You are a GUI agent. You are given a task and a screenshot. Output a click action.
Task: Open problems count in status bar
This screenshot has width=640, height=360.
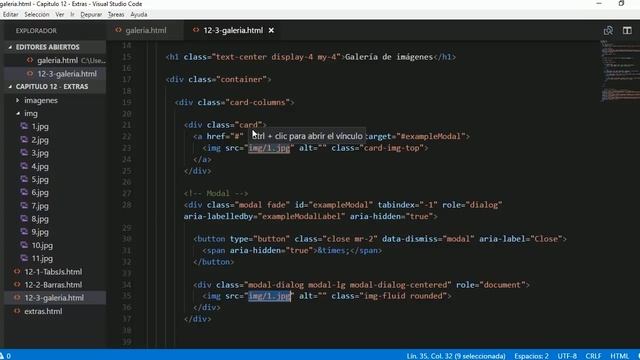point(6,356)
